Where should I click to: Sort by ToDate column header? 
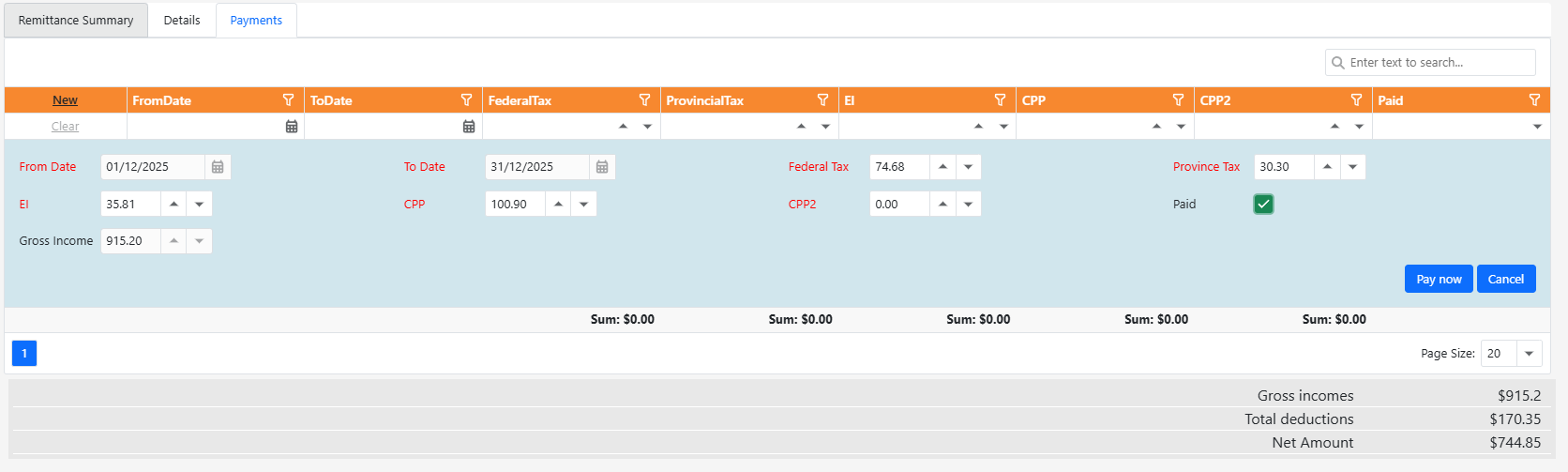(x=331, y=99)
